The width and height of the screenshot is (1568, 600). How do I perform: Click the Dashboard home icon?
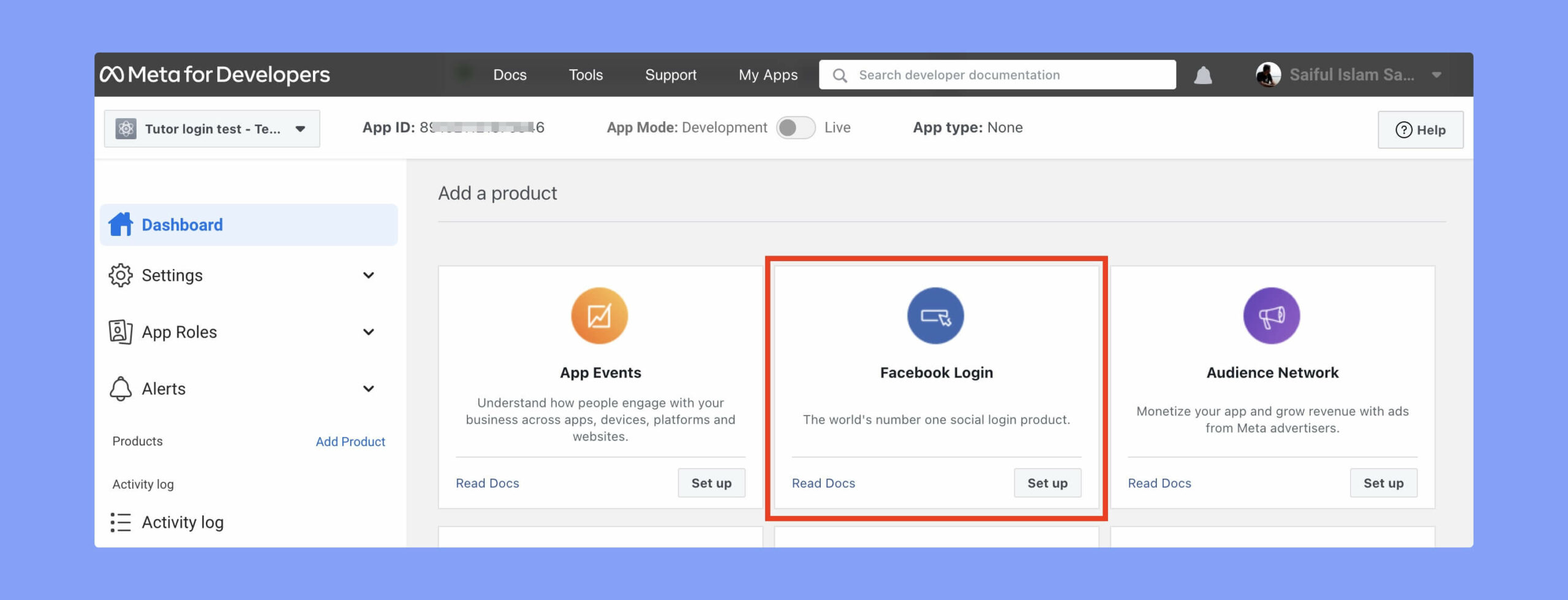pyautogui.click(x=121, y=224)
